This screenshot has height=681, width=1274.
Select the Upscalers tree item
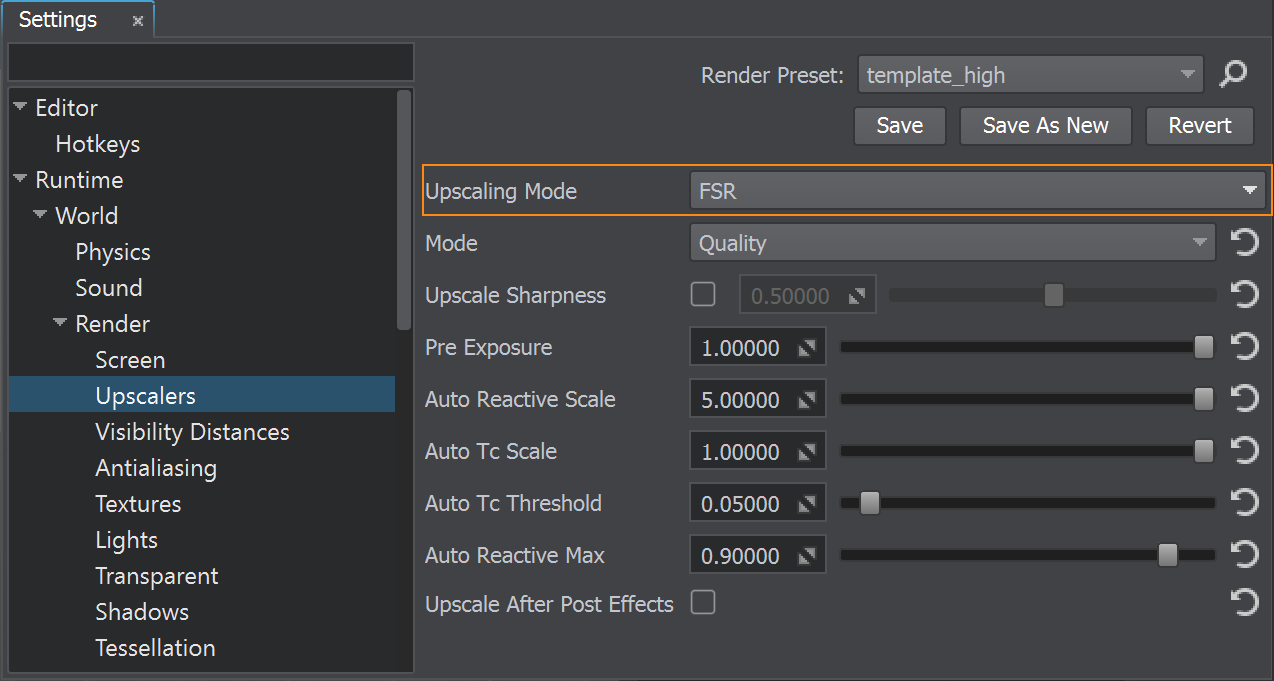[202, 396]
